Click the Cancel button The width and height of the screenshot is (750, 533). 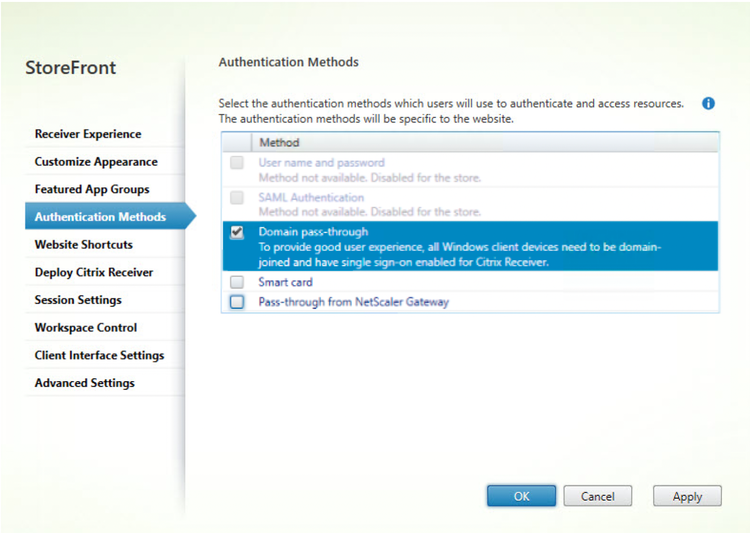pyautogui.click(x=597, y=496)
